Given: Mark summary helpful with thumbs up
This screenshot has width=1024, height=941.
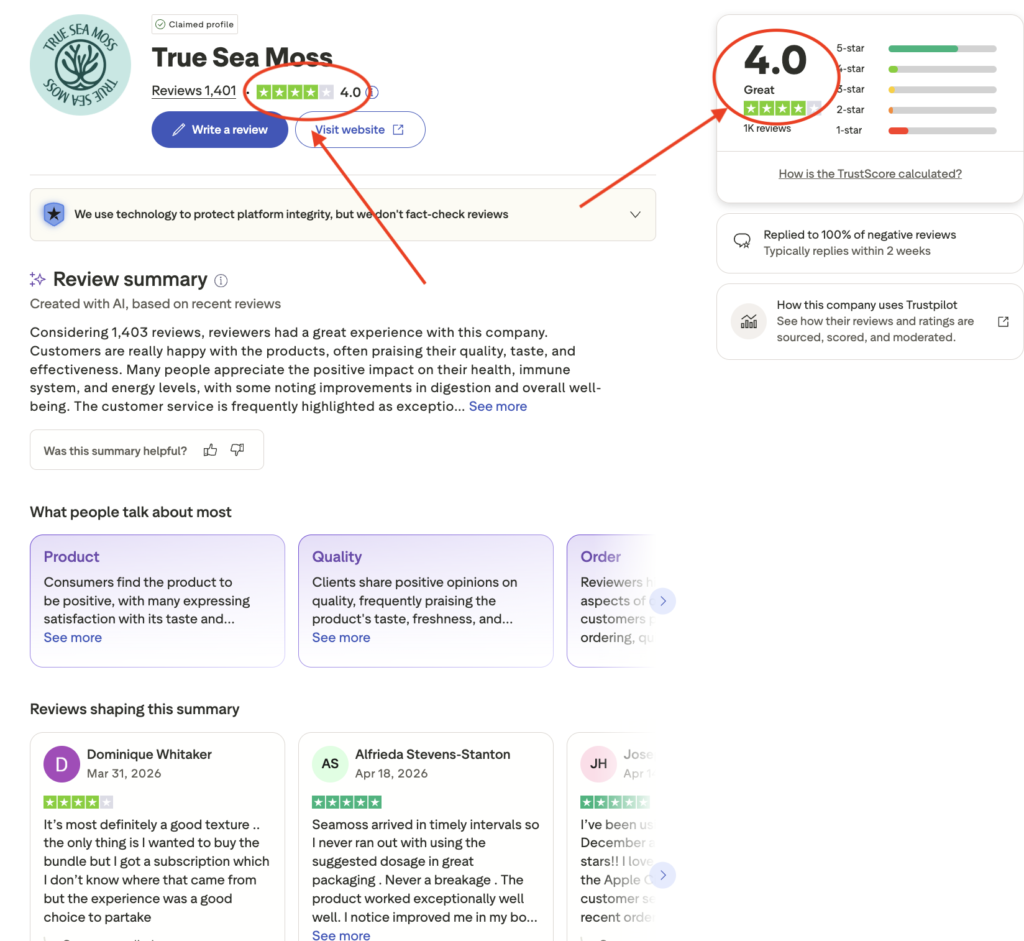Looking at the screenshot, I should click(210, 450).
